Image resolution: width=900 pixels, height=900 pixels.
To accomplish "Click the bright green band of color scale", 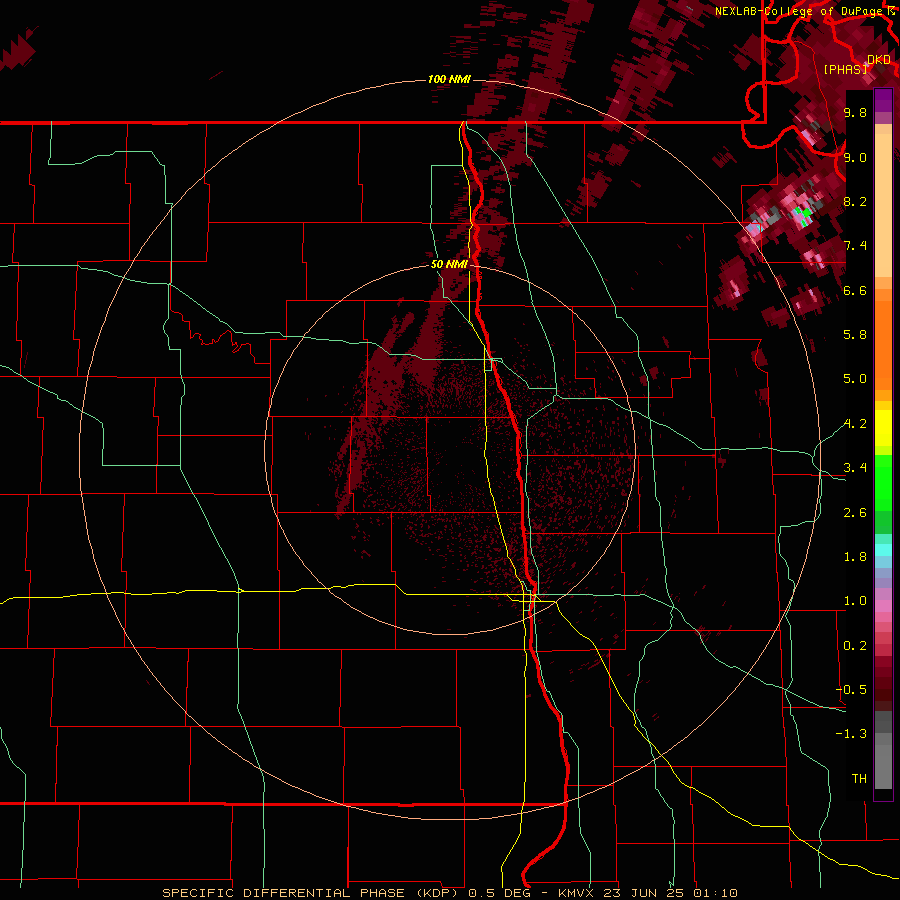I will [x=883, y=482].
